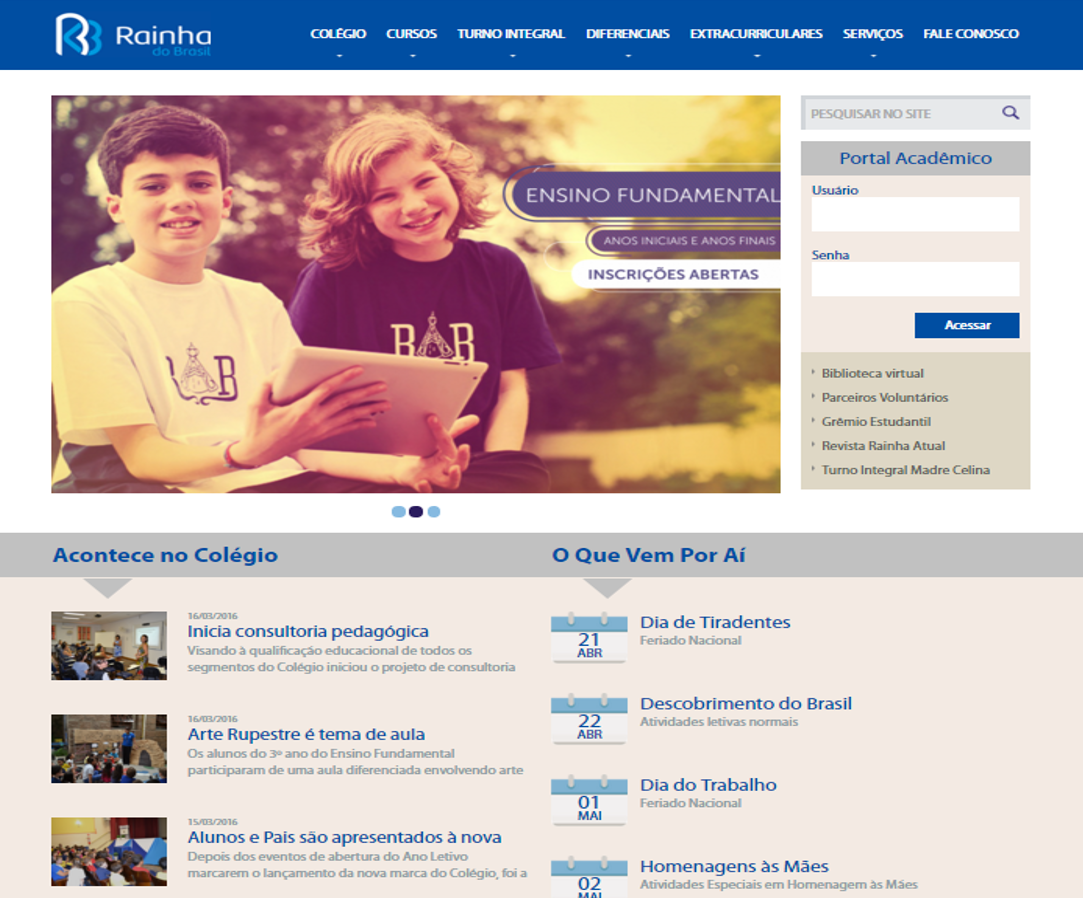Click the Acontece no Colégio heading
The image size is (1083, 898).
165,555
